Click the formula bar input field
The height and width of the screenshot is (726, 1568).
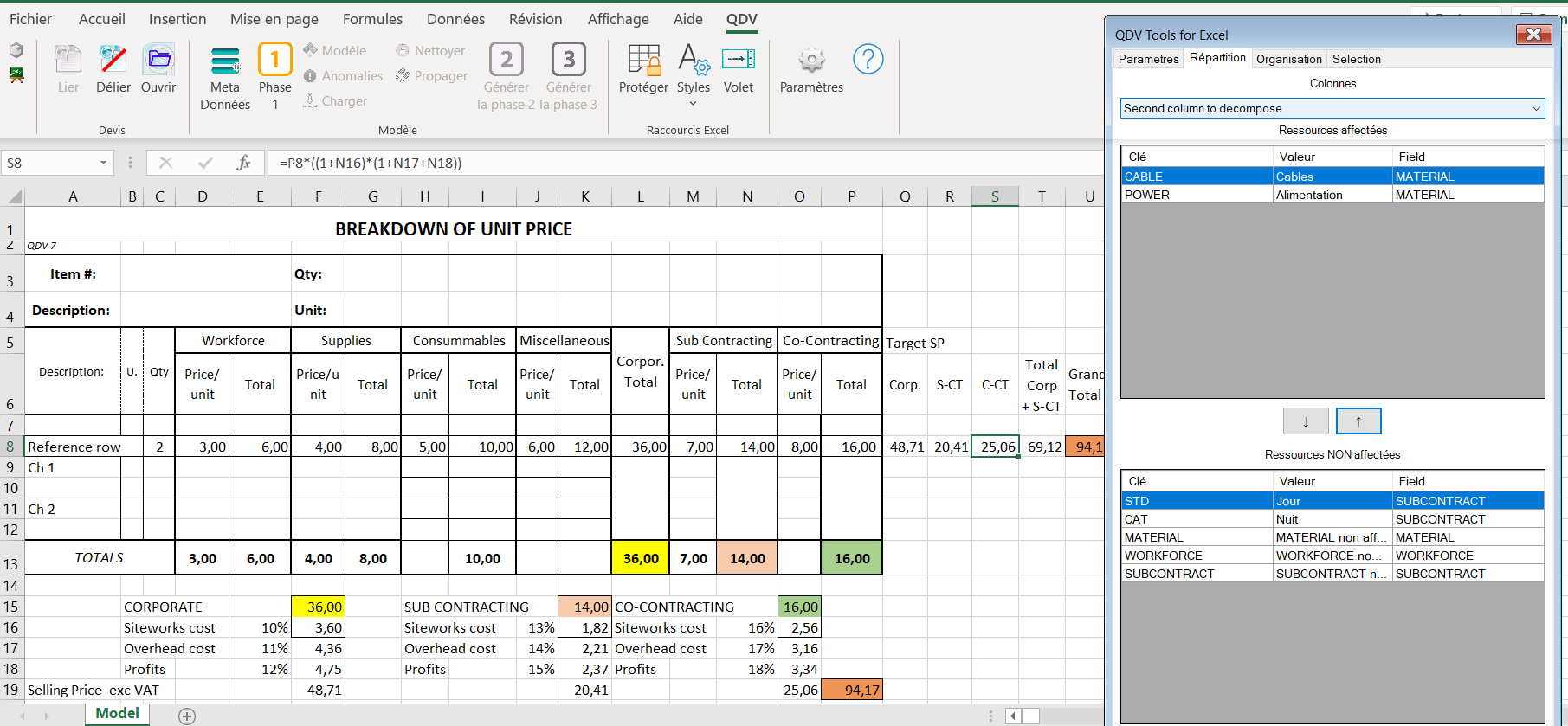point(684,163)
